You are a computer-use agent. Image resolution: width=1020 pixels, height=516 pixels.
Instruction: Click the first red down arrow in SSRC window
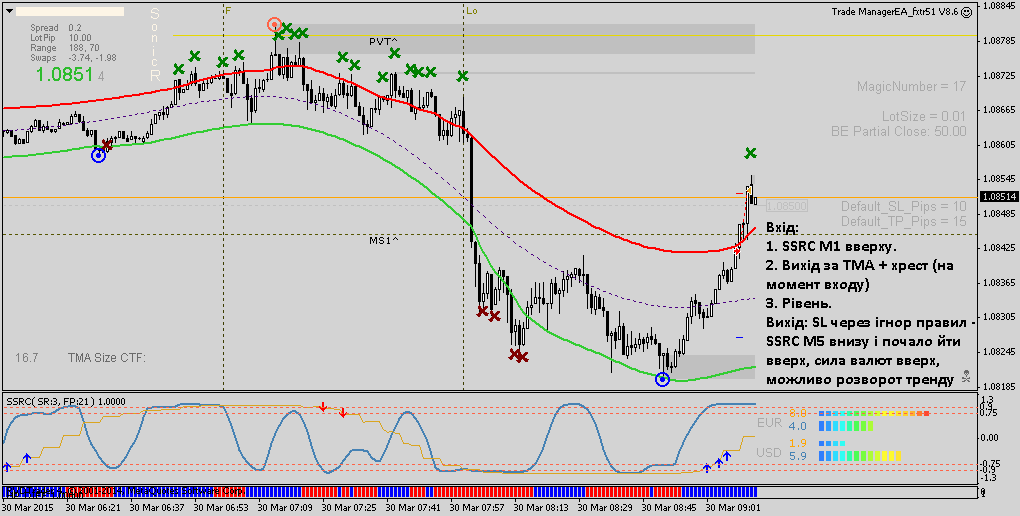[323, 407]
